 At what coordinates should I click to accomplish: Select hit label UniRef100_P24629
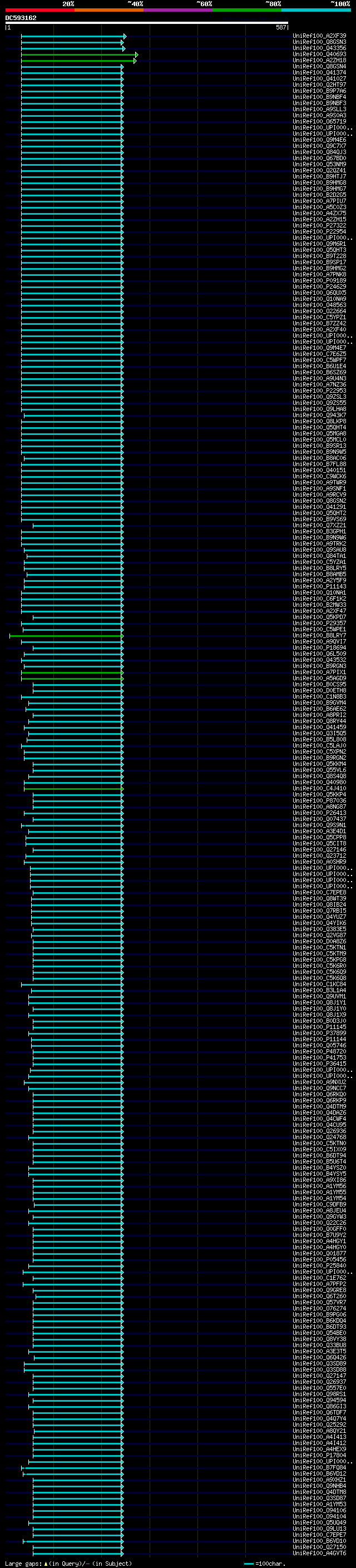[319, 286]
